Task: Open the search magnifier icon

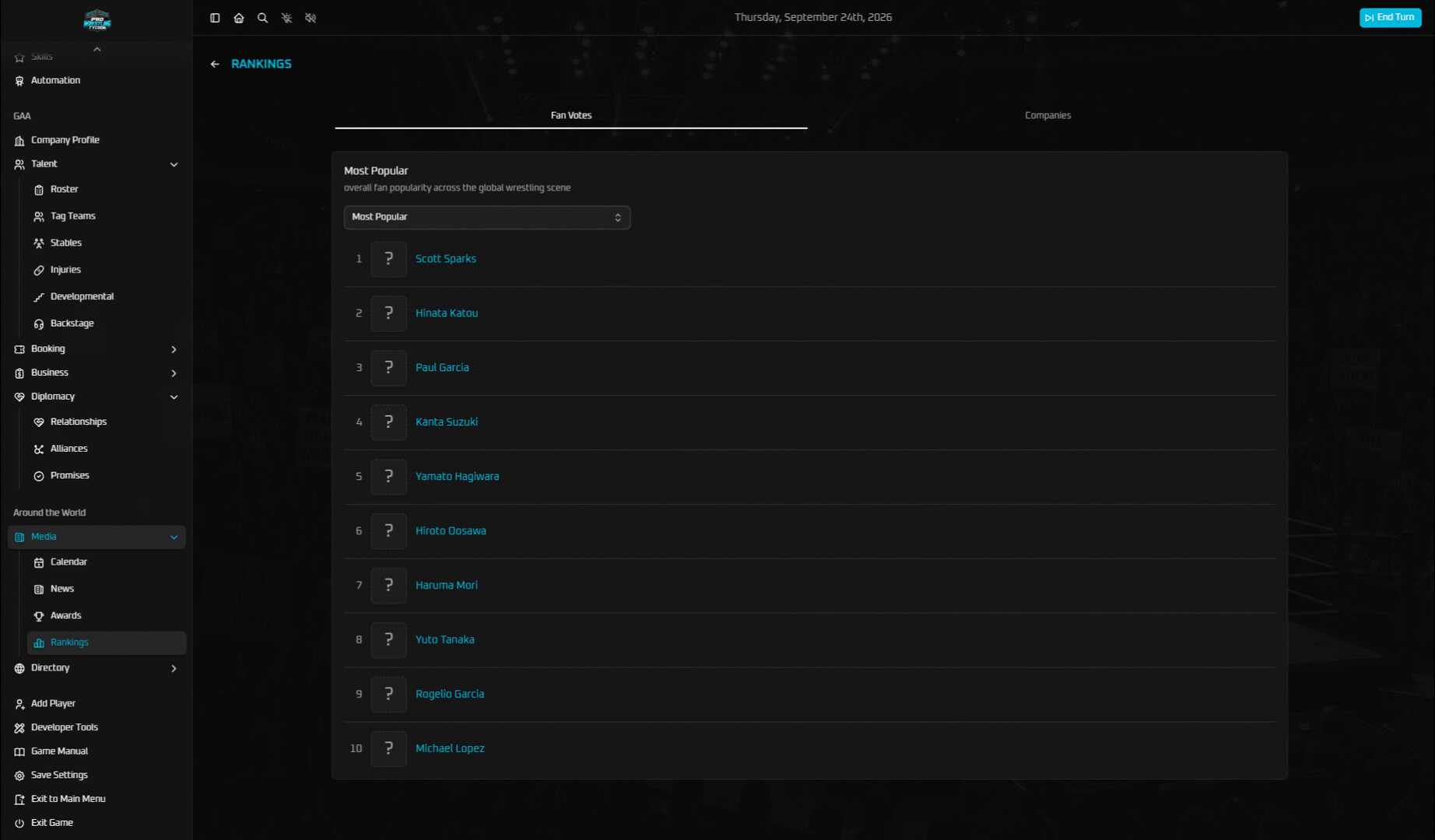Action: click(x=263, y=18)
